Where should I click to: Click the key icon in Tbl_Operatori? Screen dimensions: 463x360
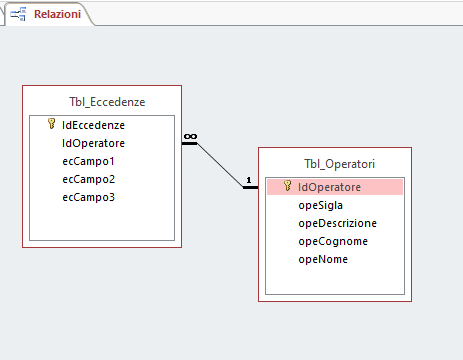287,186
